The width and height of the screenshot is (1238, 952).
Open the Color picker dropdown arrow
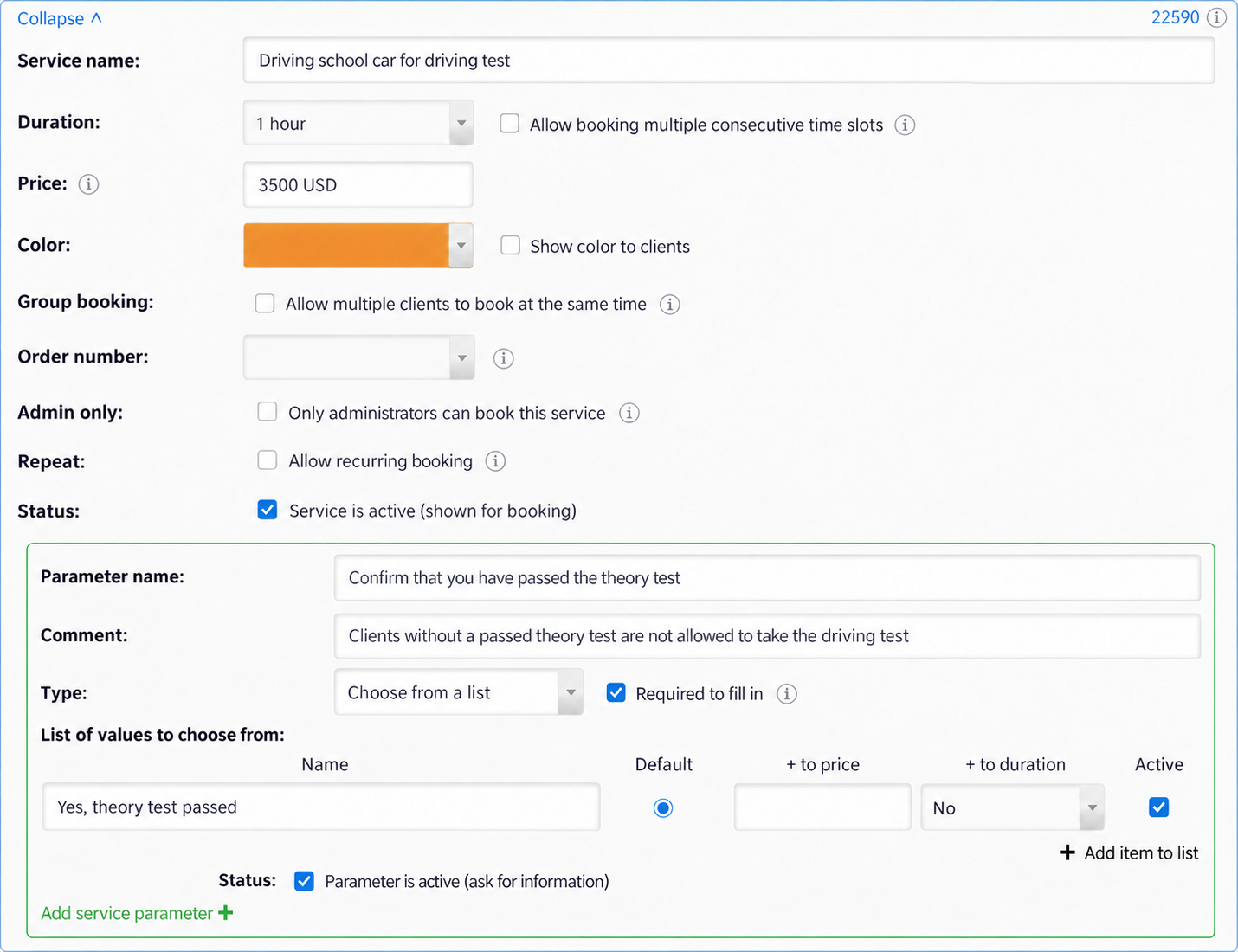(x=461, y=246)
